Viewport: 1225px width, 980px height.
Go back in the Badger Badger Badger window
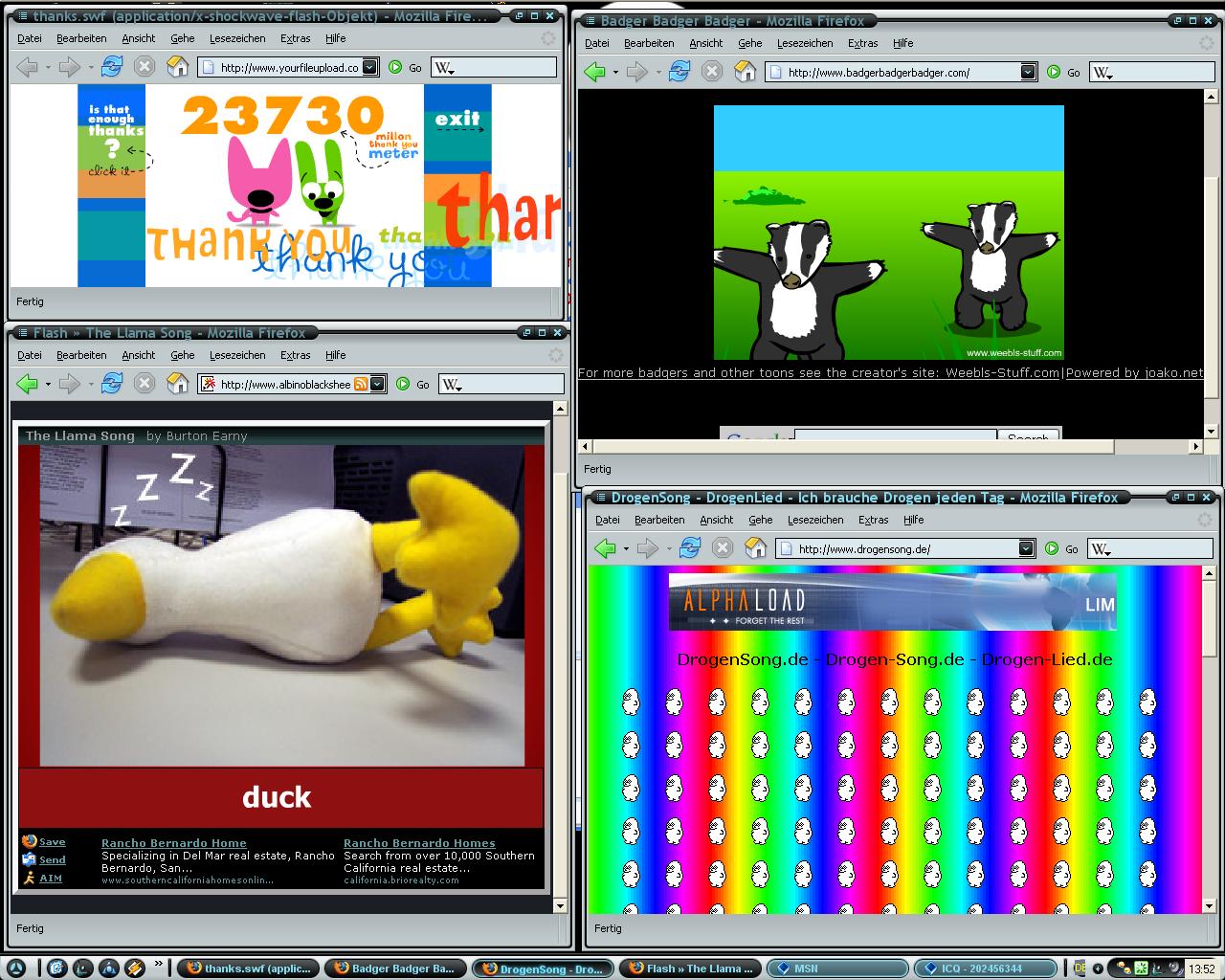[x=594, y=72]
